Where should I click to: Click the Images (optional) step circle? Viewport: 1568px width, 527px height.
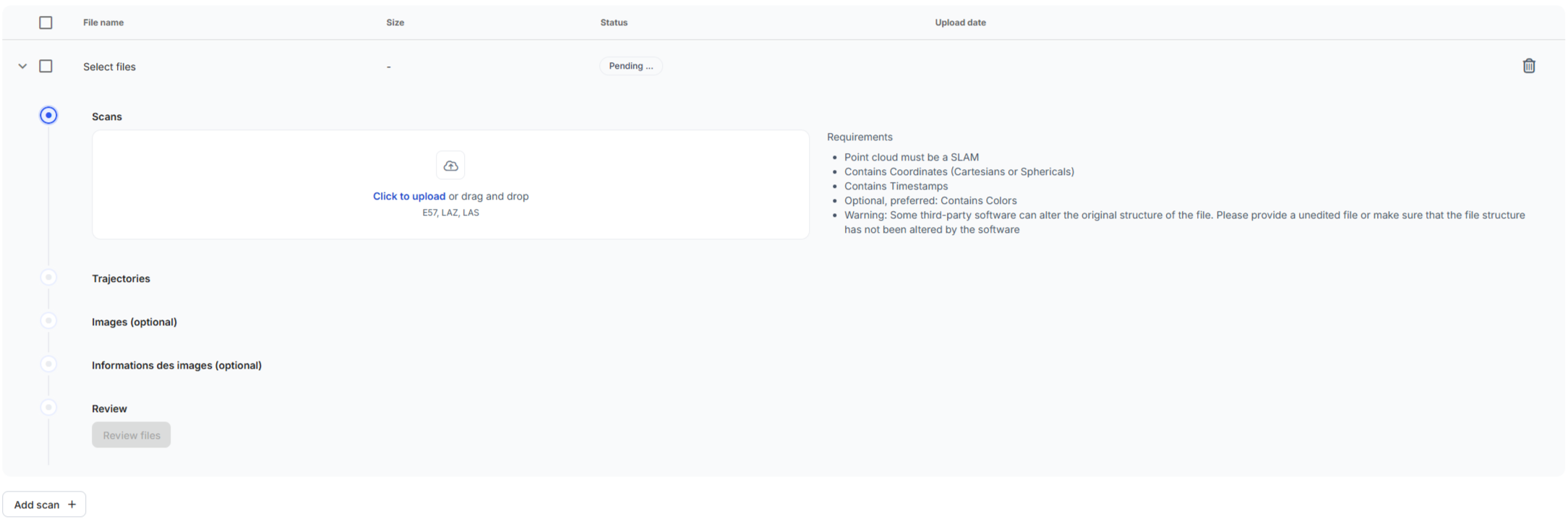48,321
